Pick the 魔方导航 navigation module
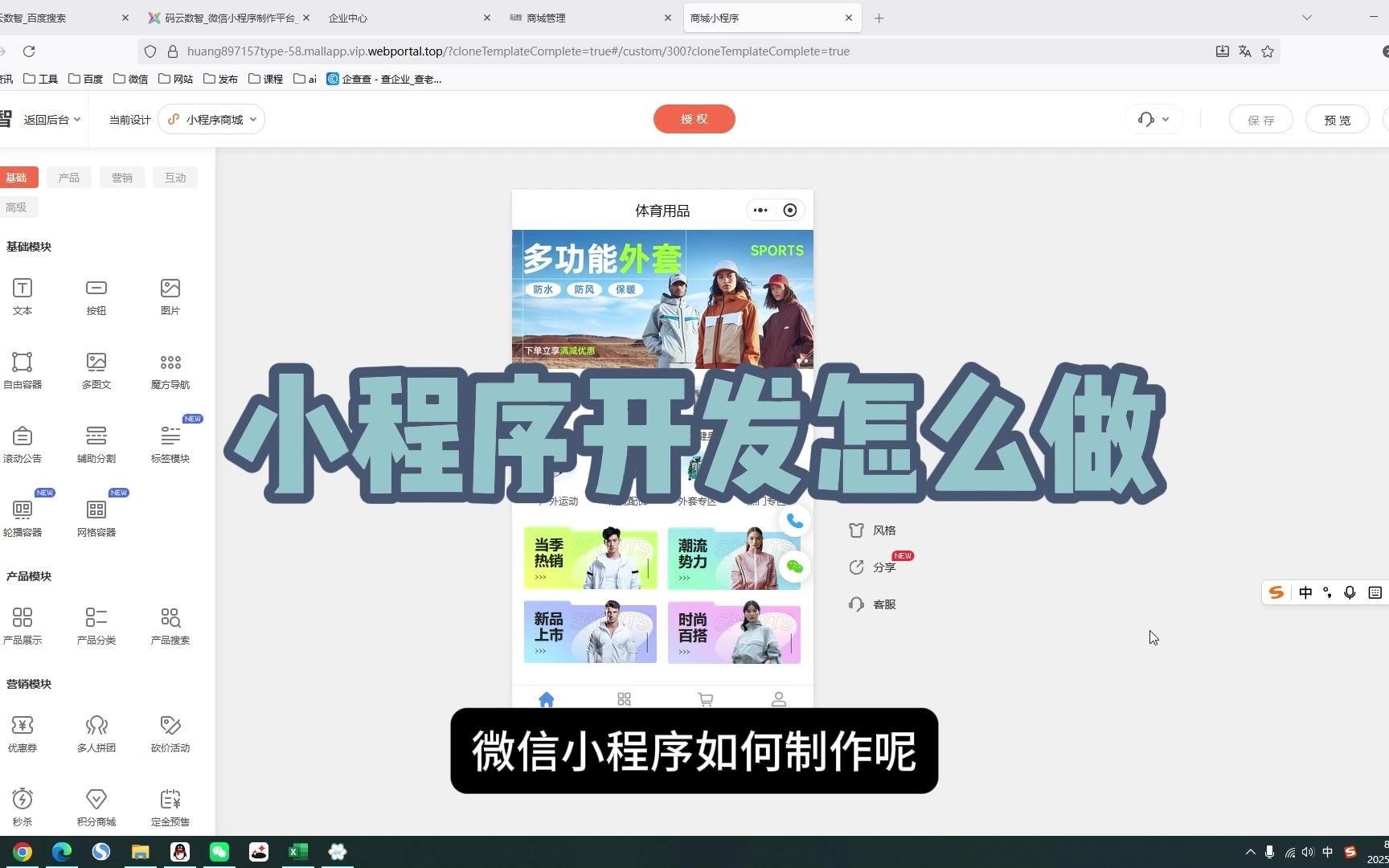Image resolution: width=1389 pixels, height=868 pixels. coord(170,370)
